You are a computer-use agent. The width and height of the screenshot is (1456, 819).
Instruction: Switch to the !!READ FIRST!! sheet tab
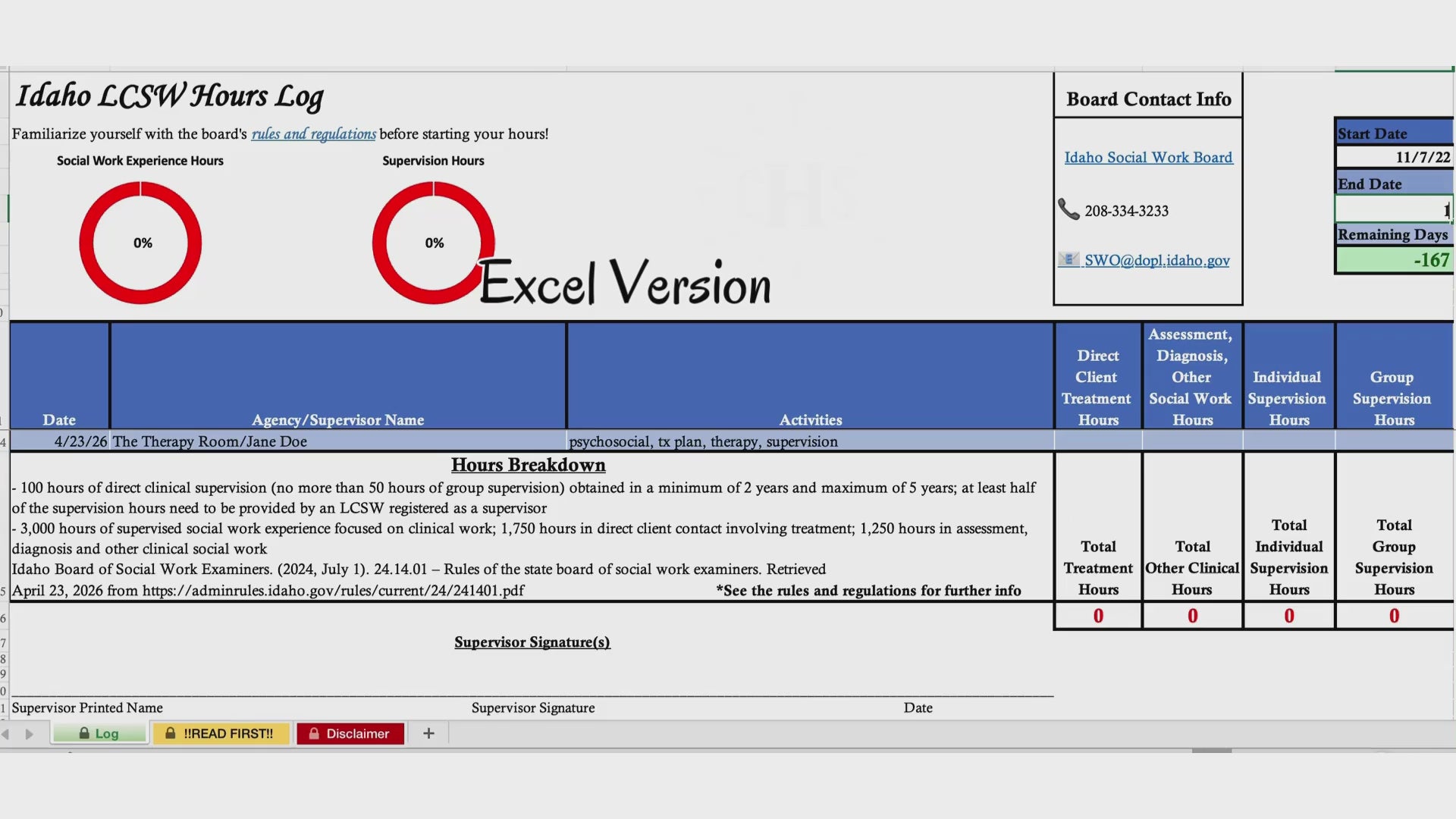click(x=221, y=733)
